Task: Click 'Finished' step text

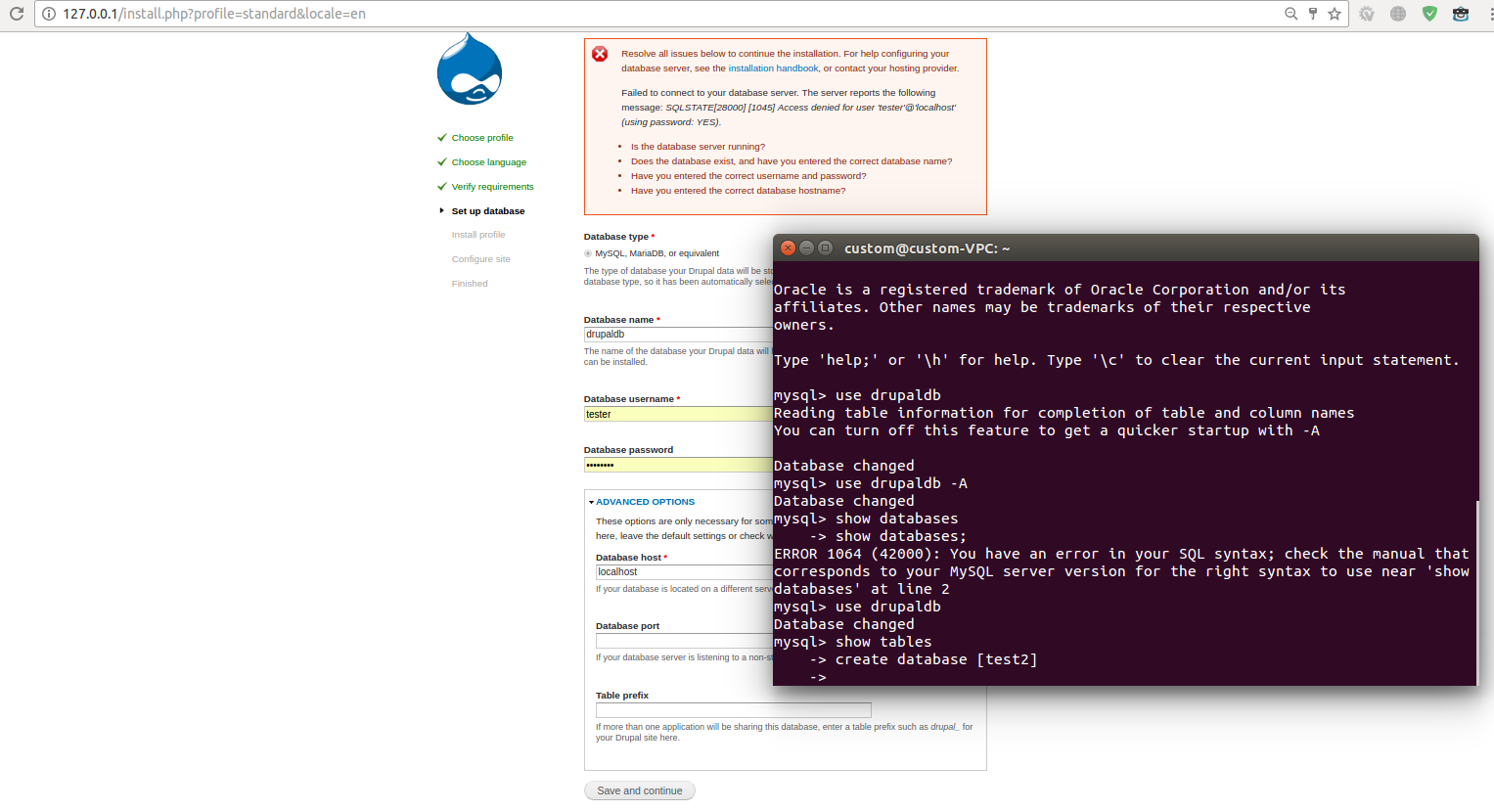Action: [470, 284]
